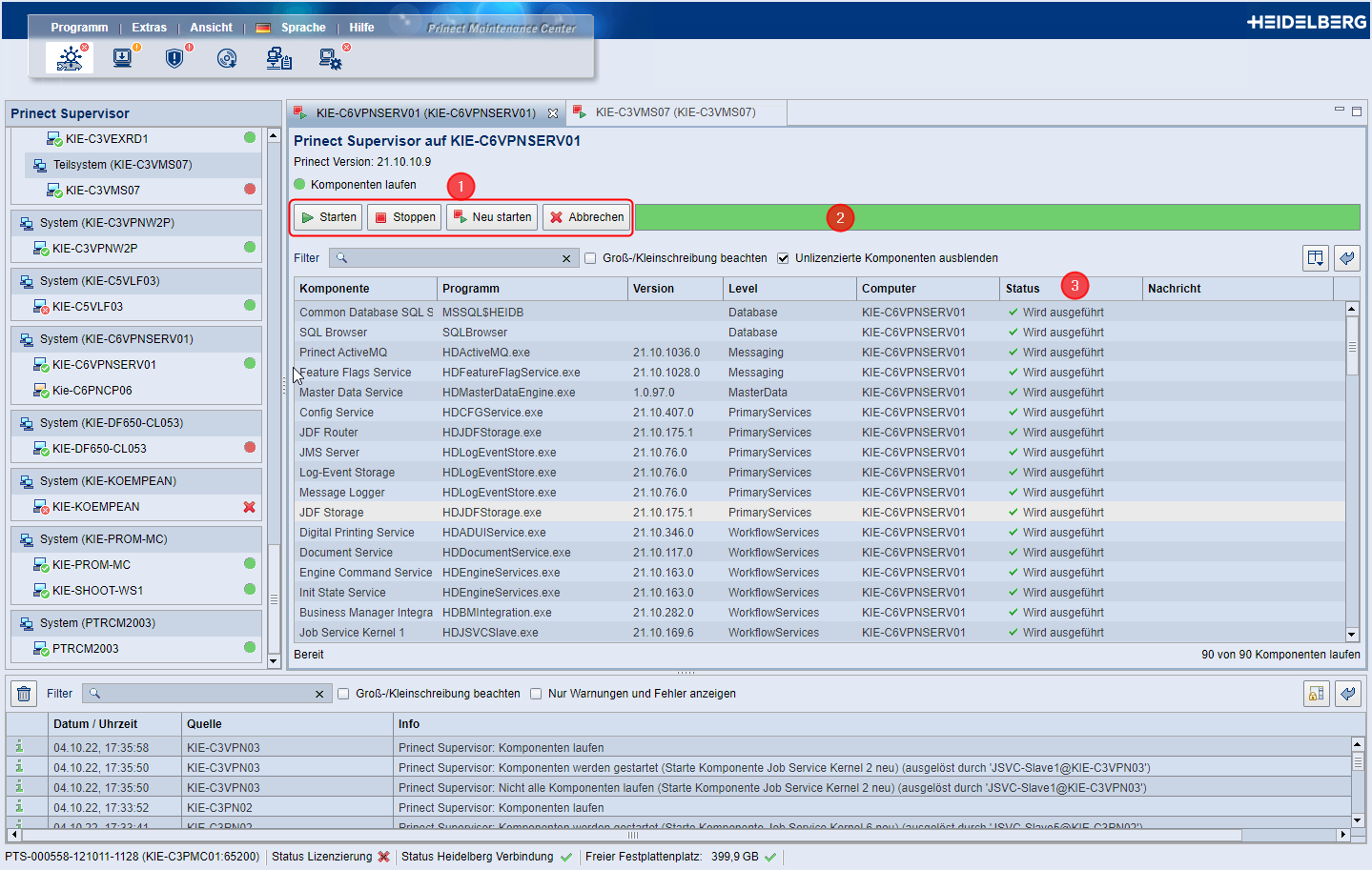Click the Stoppen button
This screenshot has width=1372, height=870.
(404, 217)
